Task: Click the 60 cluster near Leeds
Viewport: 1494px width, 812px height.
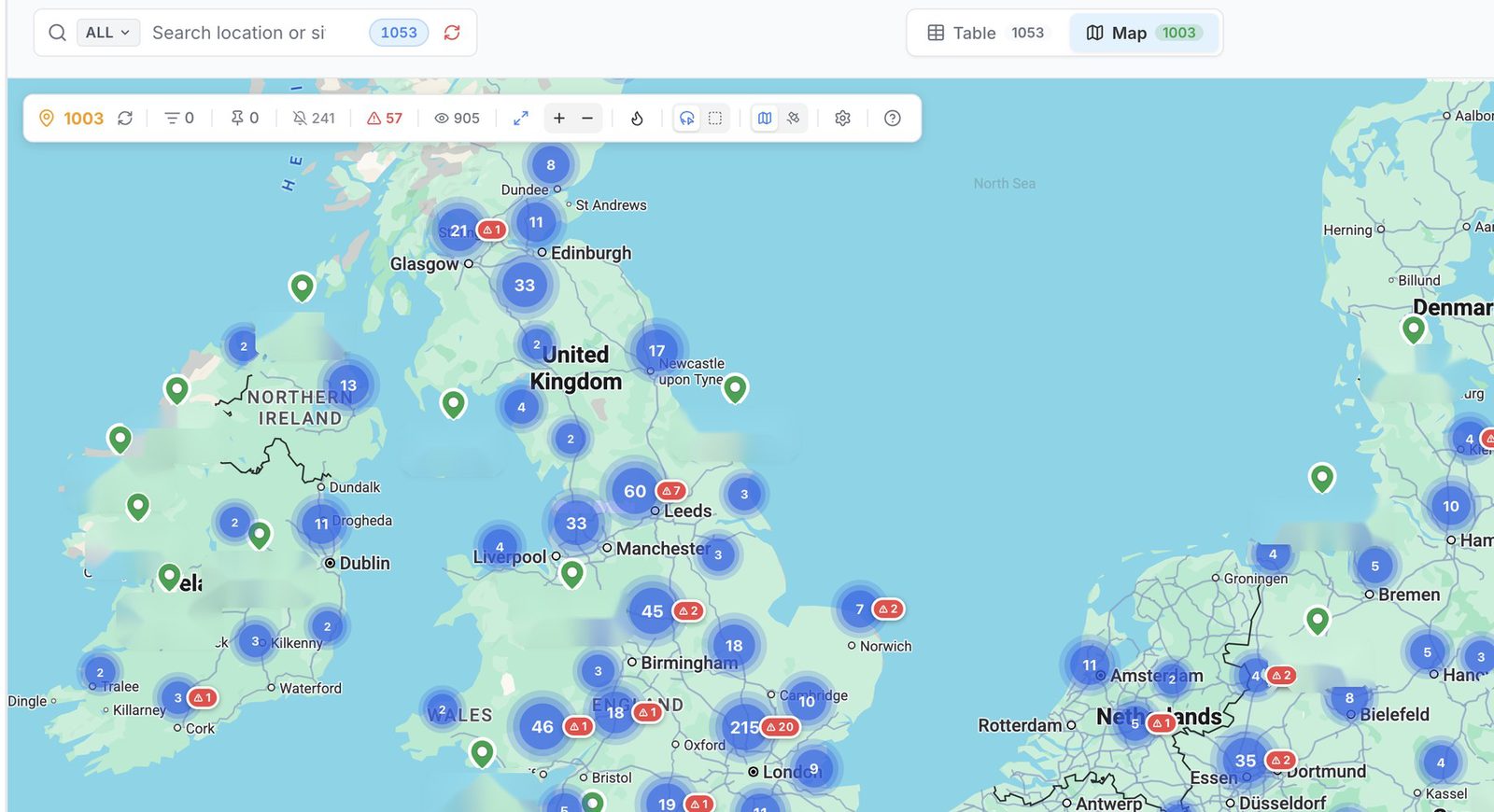Action: click(635, 491)
